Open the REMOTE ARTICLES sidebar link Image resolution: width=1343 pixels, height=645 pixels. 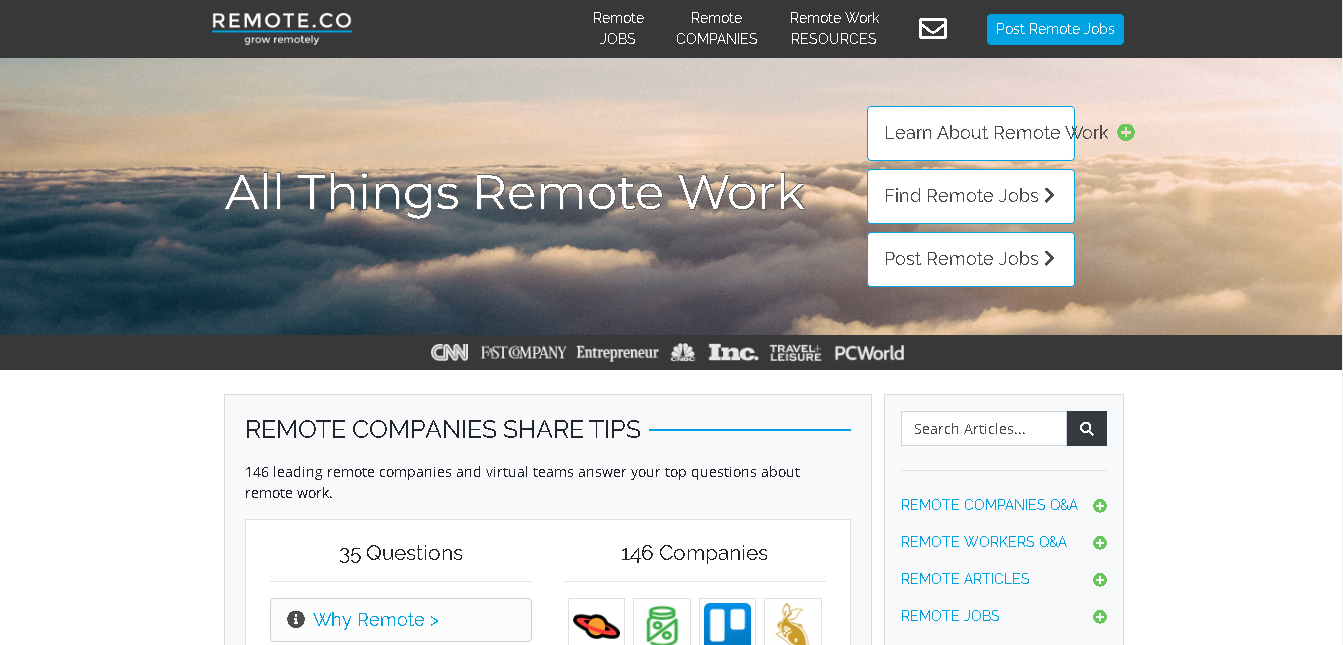point(965,579)
